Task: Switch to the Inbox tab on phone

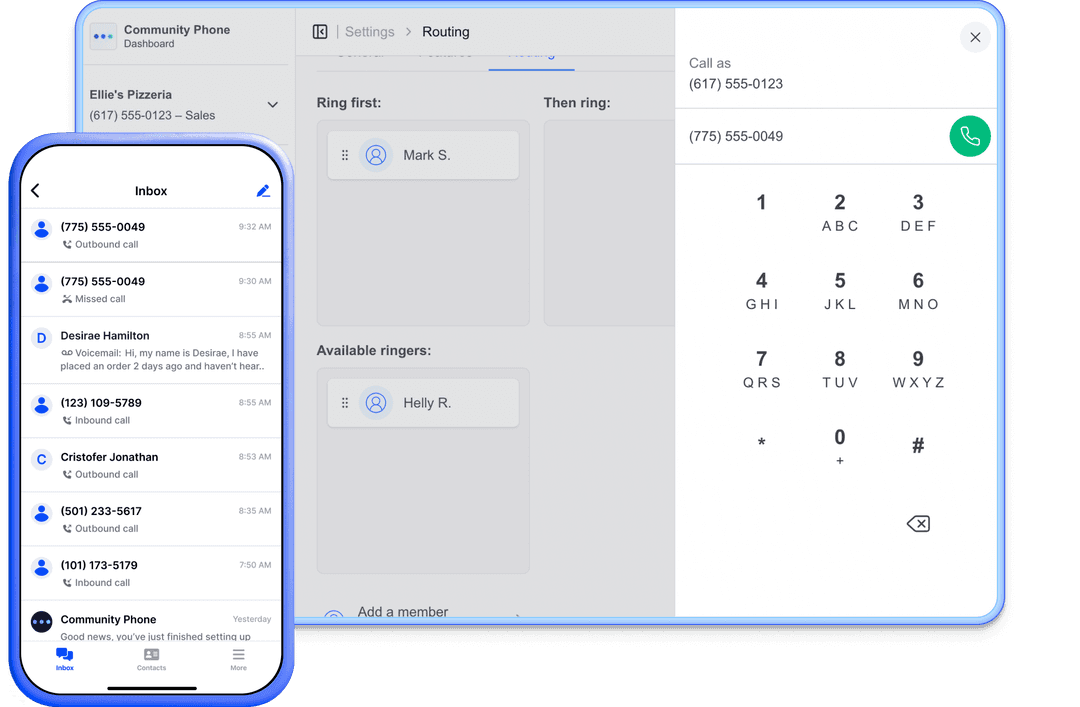Action: coord(65,659)
